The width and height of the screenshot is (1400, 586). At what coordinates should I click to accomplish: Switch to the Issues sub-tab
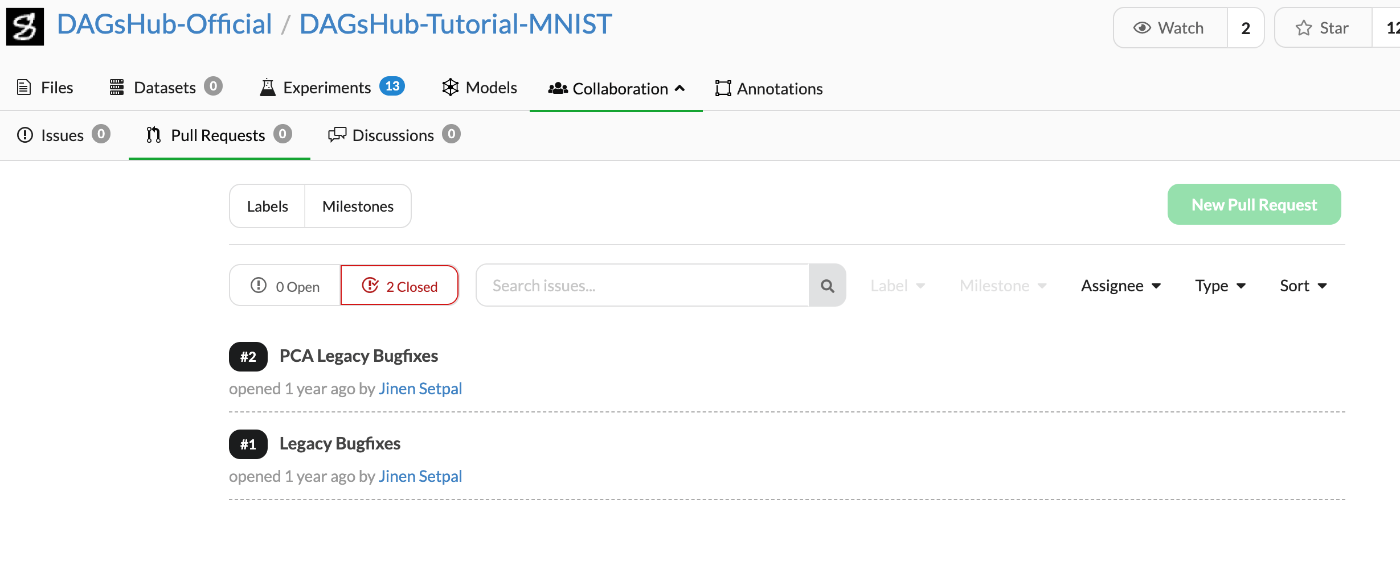point(64,135)
